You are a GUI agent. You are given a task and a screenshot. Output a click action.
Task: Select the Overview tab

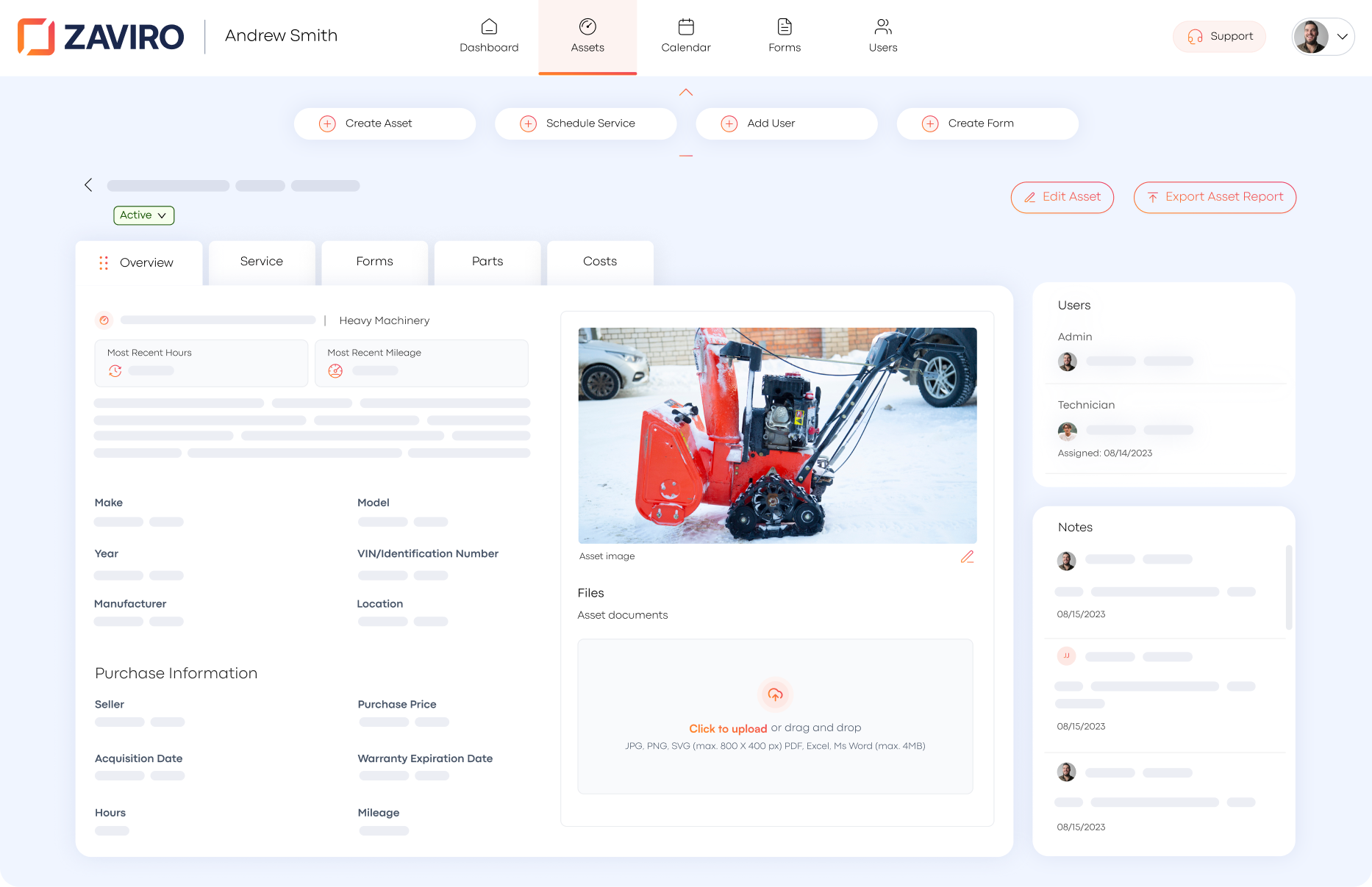(138, 262)
